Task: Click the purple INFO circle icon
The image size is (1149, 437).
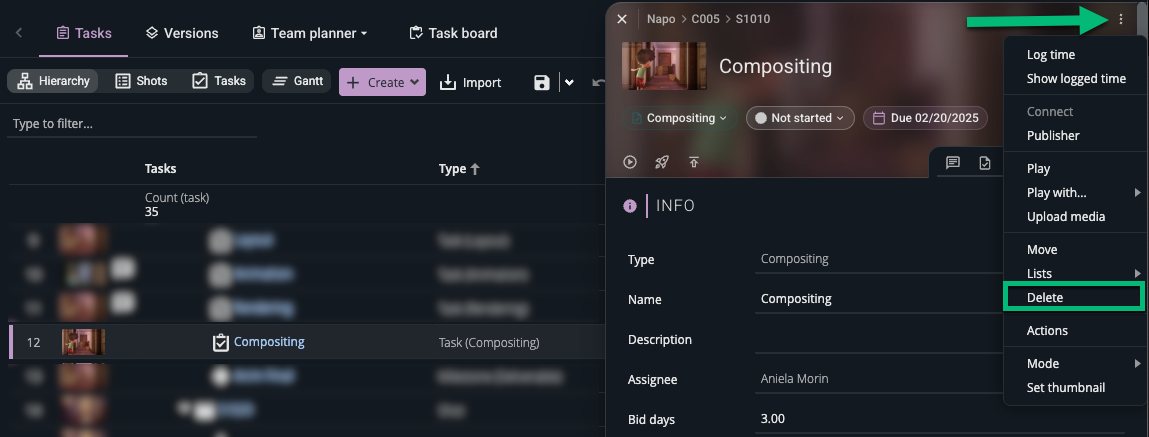Action: (x=630, y=206)
